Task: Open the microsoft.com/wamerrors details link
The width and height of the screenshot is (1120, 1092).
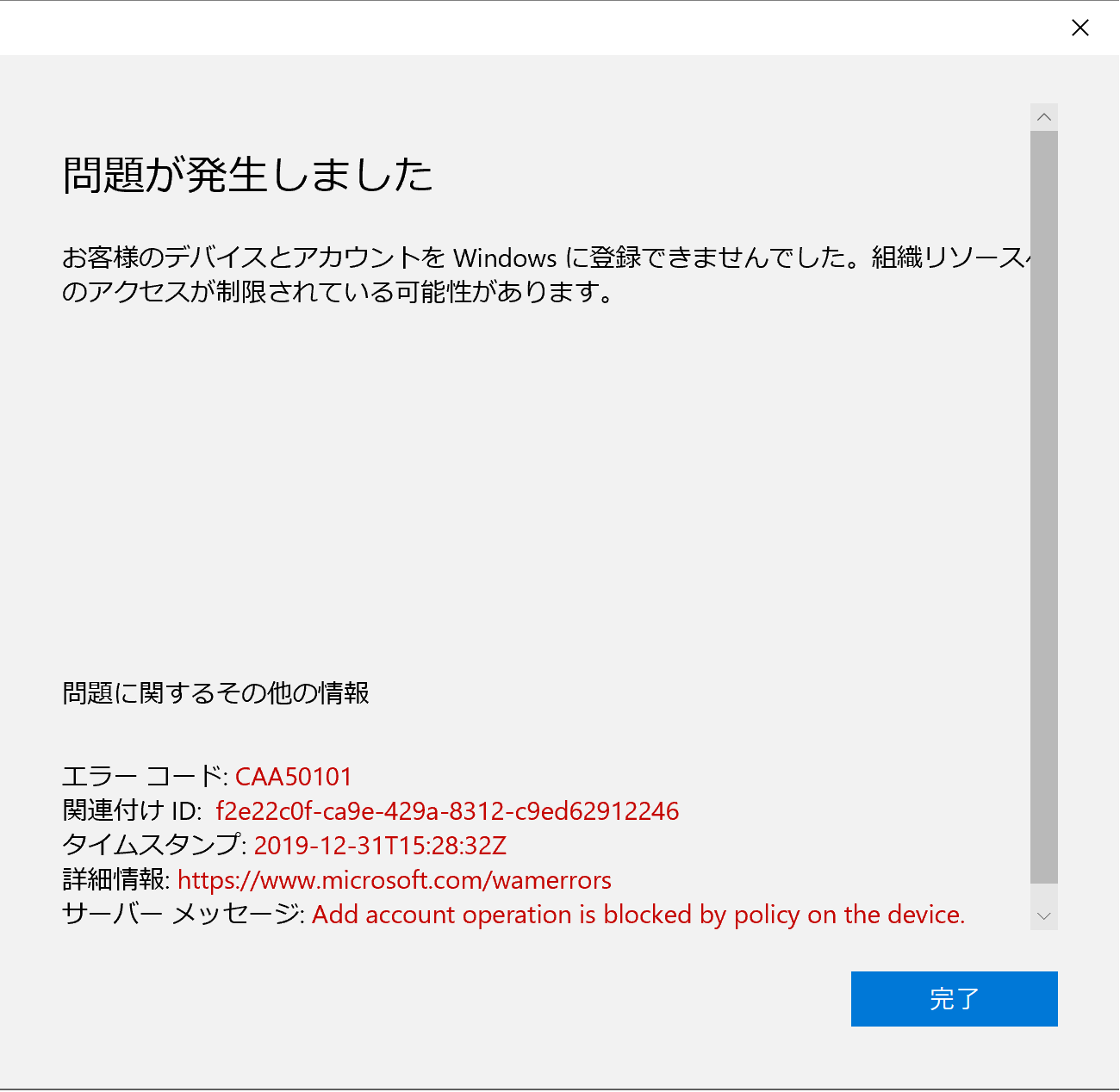Action: click(x=395, y=880)
